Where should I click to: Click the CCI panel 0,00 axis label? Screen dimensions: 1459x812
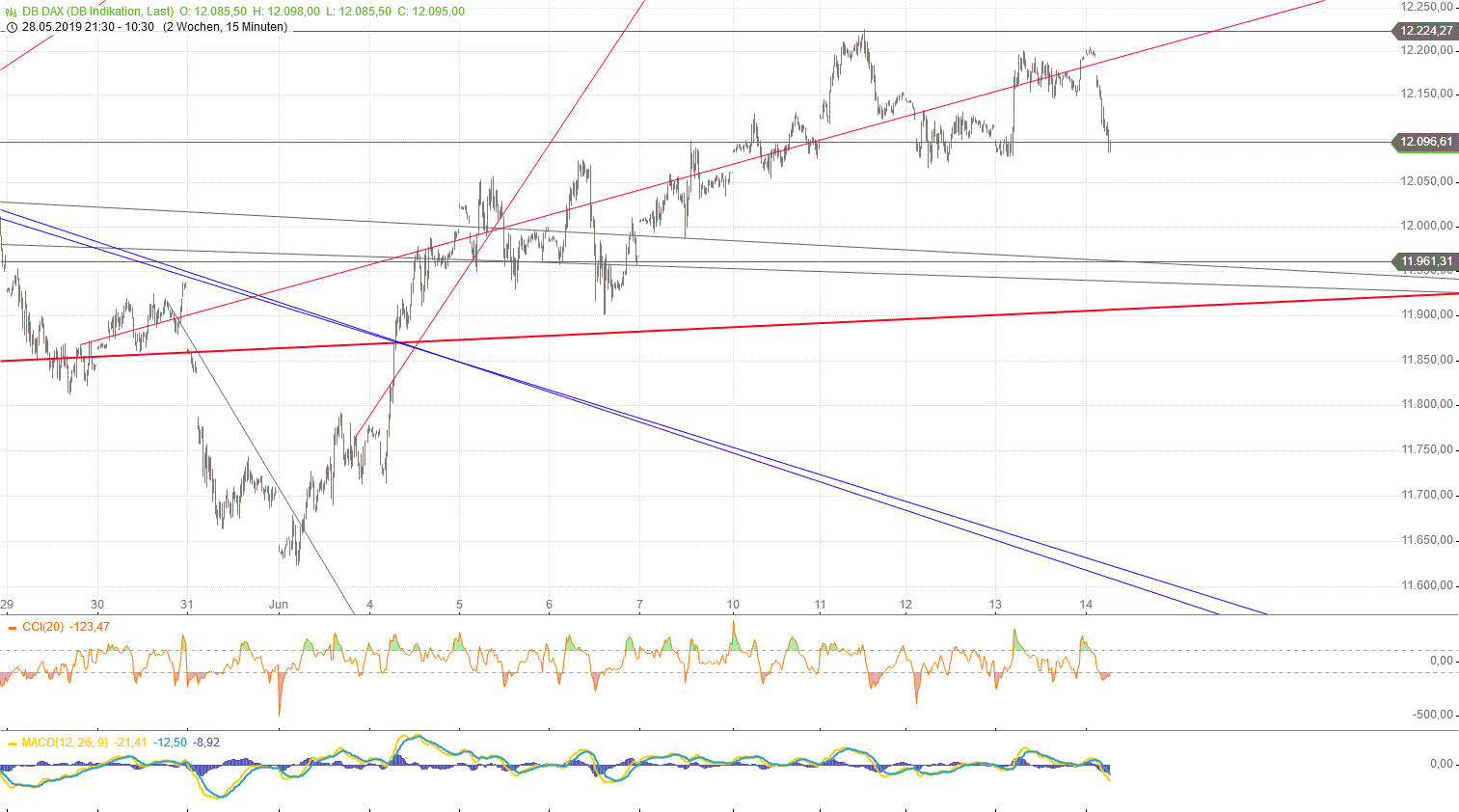pos(1442,661)
